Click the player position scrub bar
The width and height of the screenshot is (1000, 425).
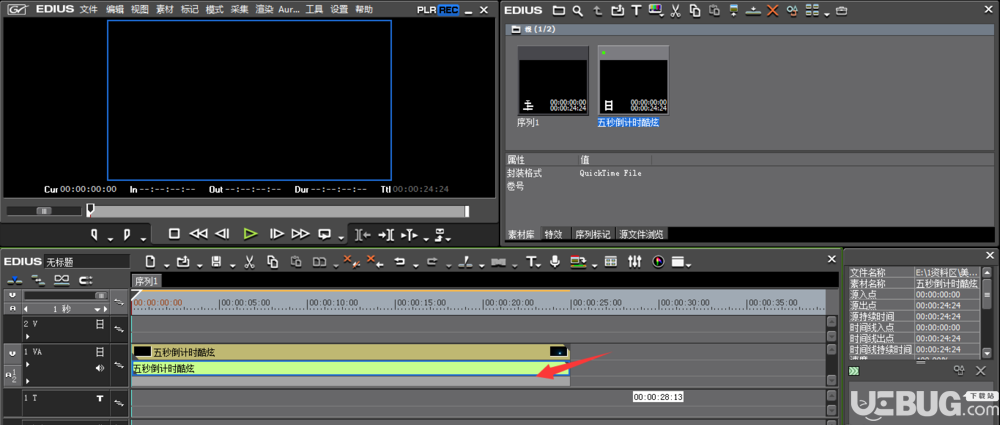coord(278,211)
